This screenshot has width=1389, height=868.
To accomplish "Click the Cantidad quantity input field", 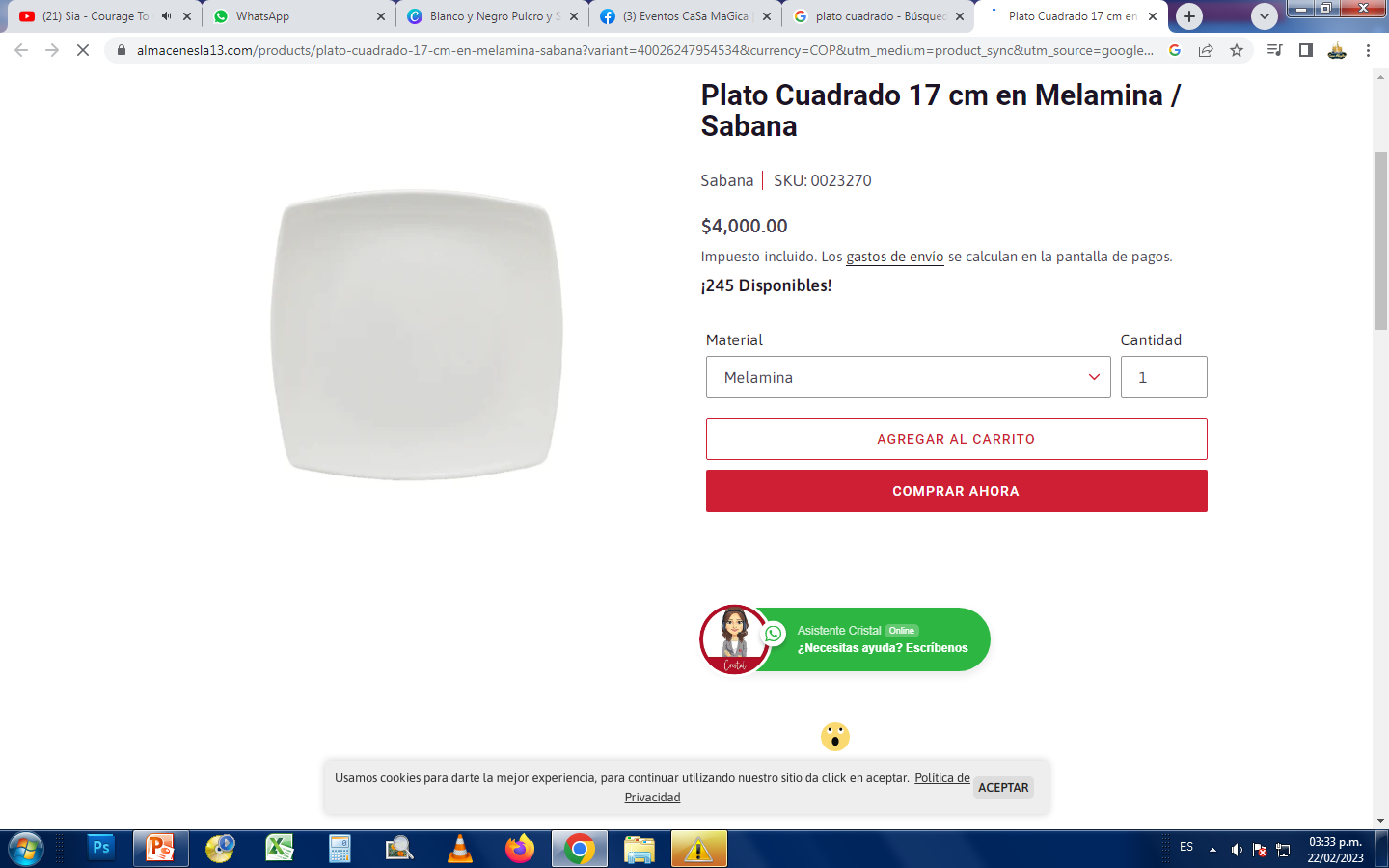I will 1163,377.
